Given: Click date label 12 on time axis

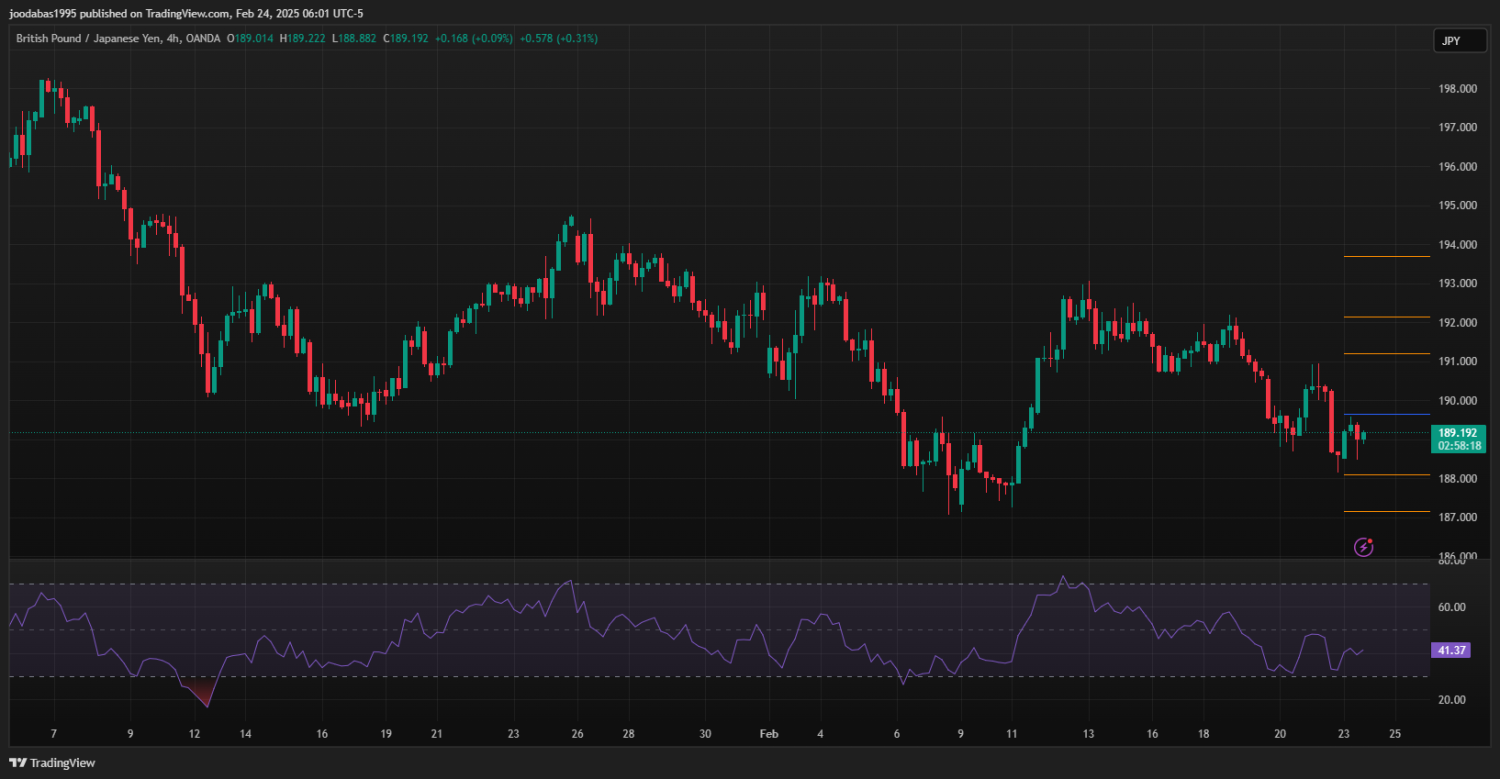Looking at the screenshot, I should 194,734.
